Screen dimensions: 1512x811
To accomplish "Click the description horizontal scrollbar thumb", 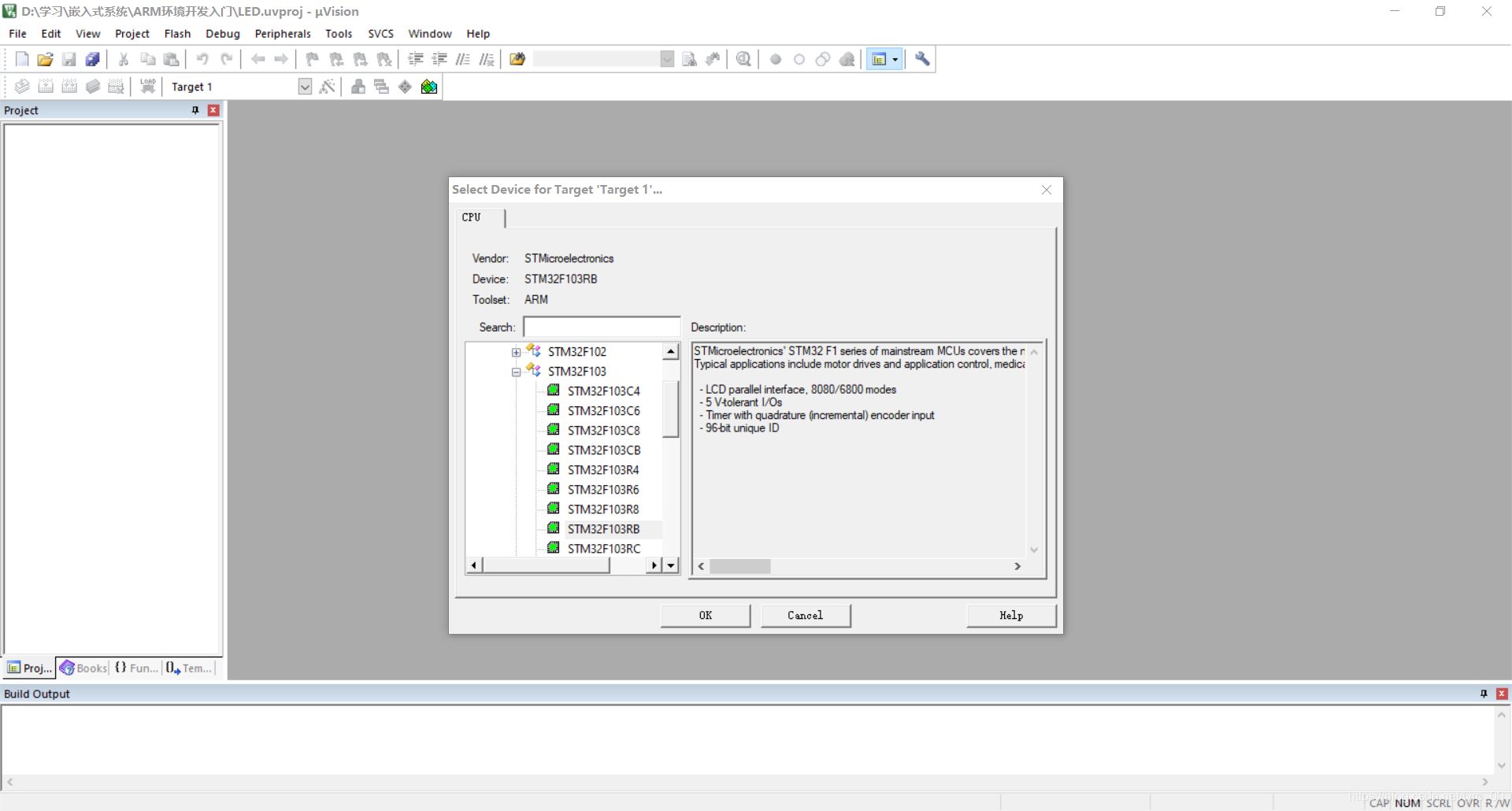I will coord(739,566).
